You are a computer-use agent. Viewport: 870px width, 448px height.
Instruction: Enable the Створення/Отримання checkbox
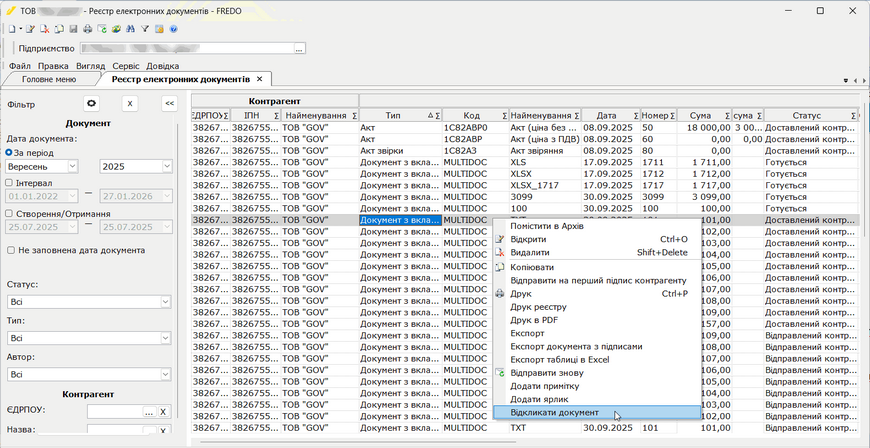9,213
